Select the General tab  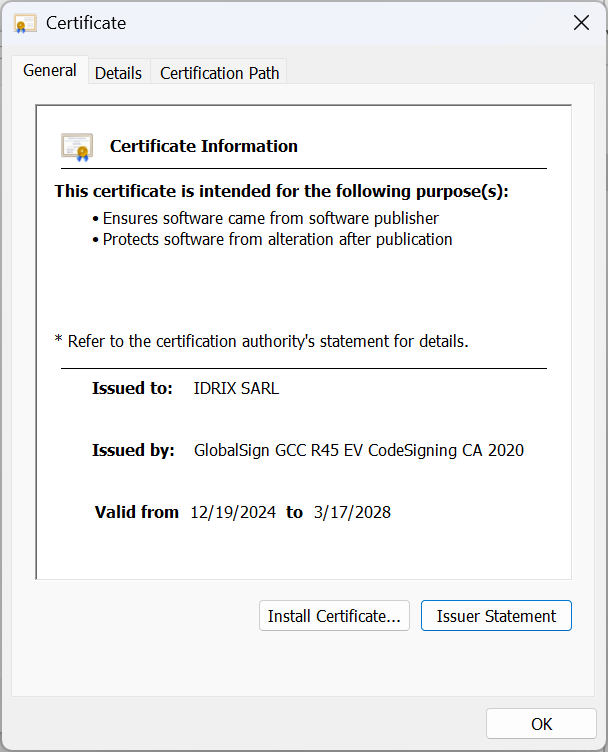(50, 70)
